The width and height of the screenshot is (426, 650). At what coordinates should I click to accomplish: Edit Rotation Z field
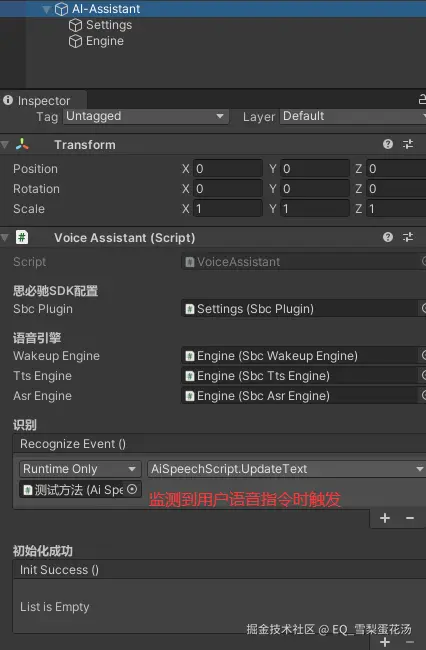pos(396,189)
